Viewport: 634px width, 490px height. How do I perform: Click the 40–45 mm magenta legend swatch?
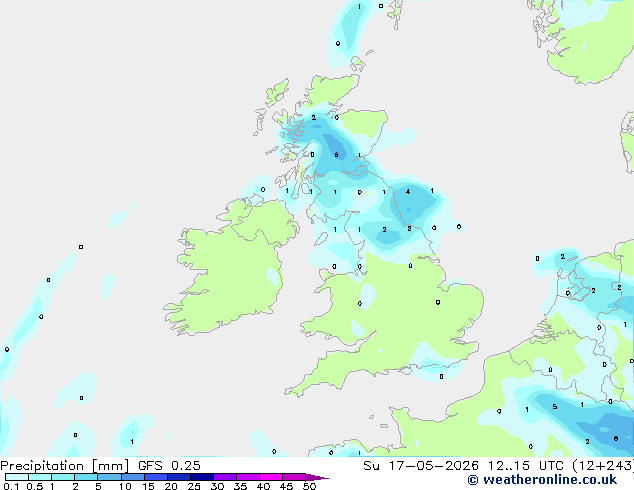tap(271, 477)
